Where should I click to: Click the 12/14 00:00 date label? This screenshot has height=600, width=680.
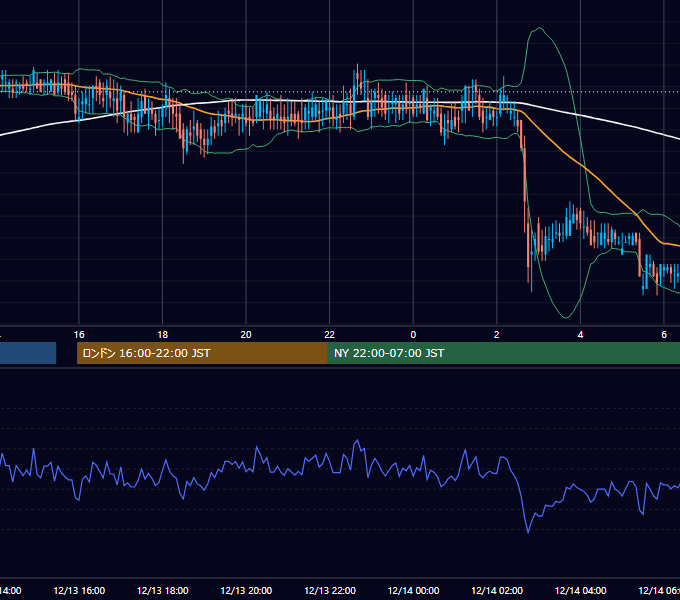click(x=413, y=590)
